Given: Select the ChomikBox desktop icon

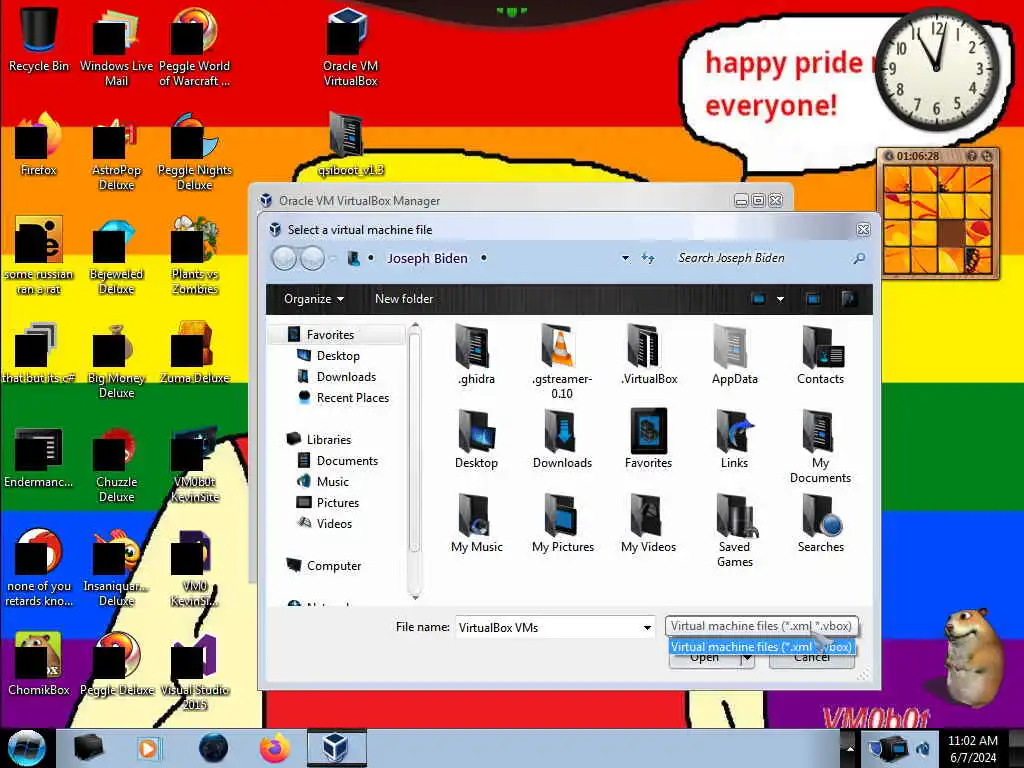Looking at the screenshot, I should (39, 664).
